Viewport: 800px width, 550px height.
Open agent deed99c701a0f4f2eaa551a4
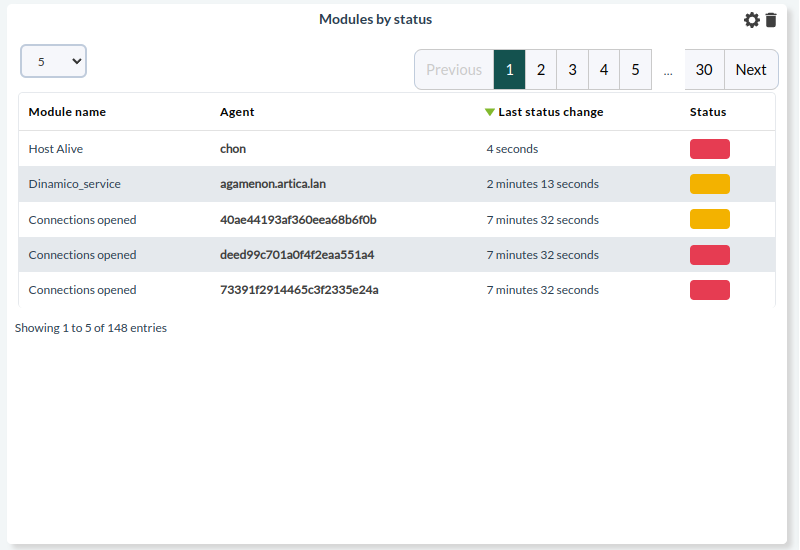pos(297,255)
